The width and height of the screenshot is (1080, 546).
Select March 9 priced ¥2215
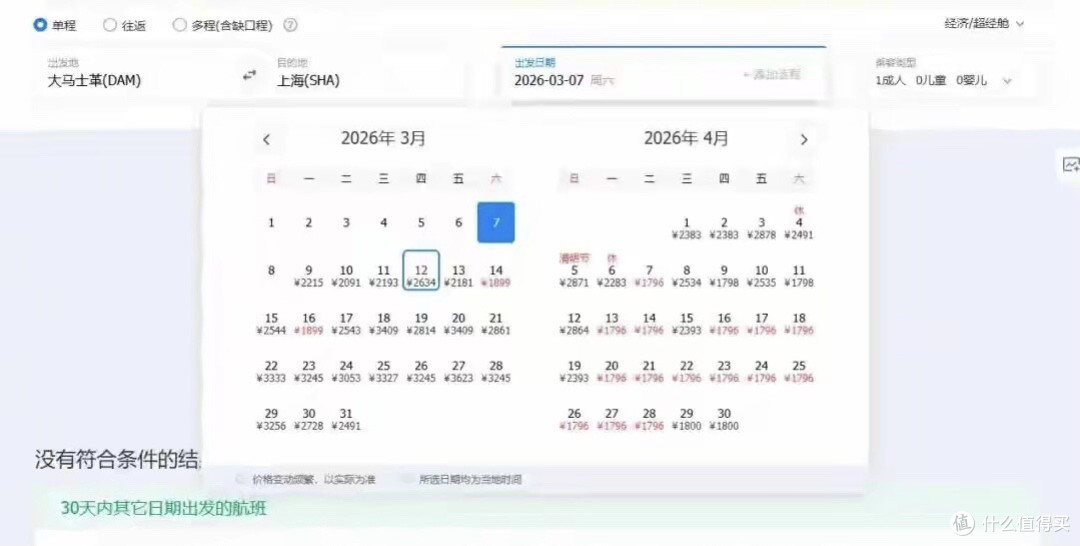(309, 275)
